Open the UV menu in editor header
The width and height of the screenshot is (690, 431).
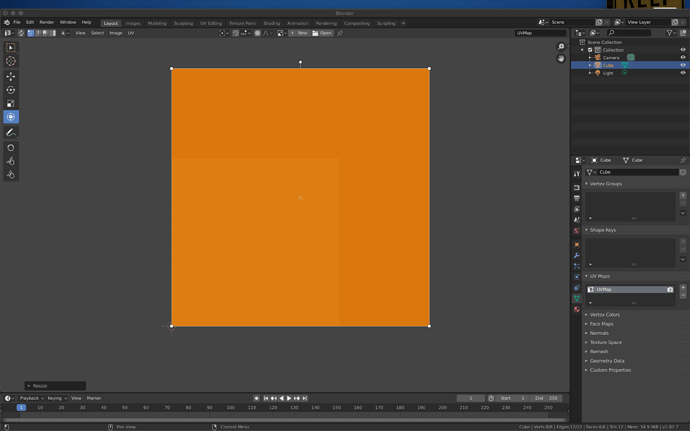coord(131,33)
